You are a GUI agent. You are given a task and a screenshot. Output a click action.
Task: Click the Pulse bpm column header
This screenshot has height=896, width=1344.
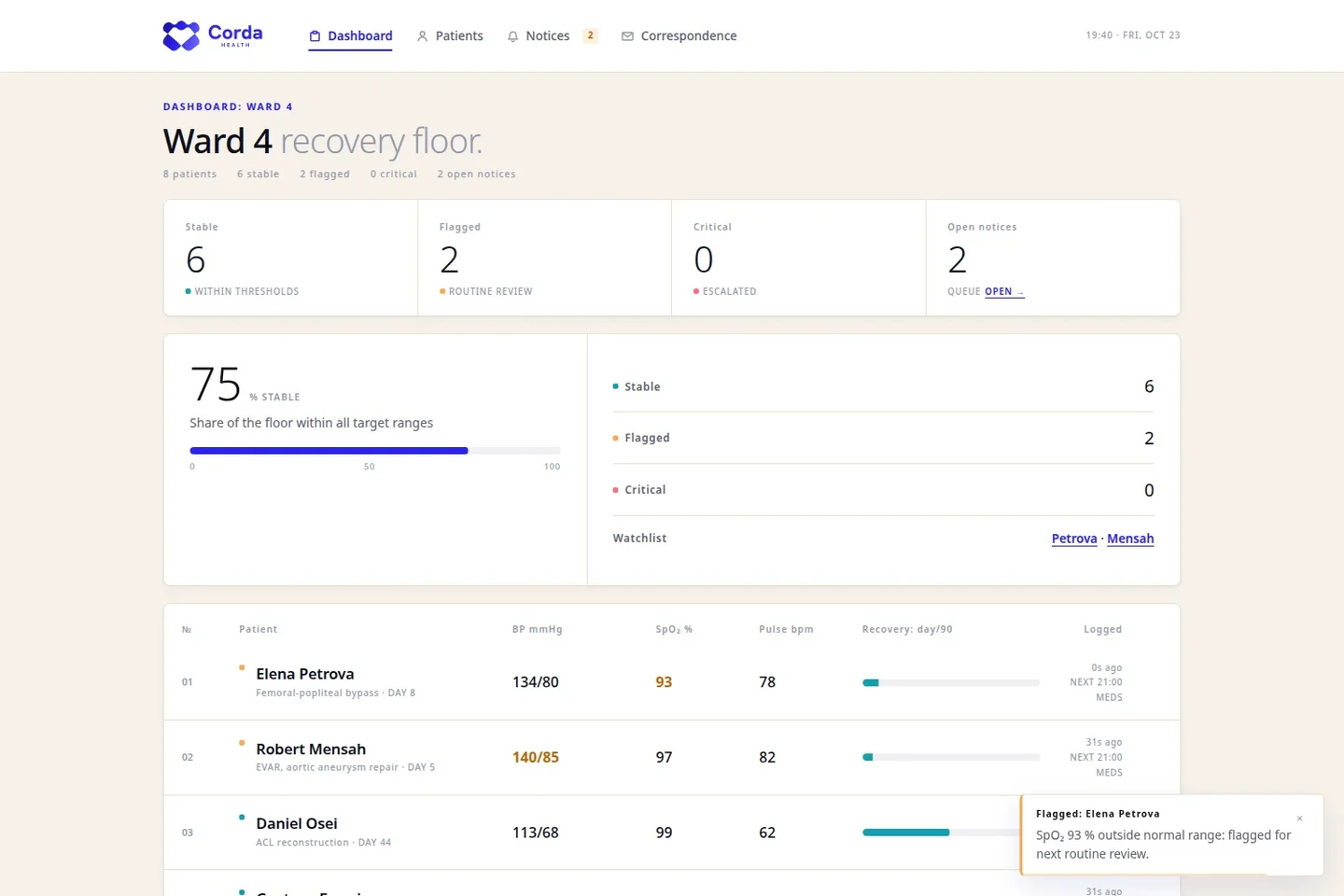(x=786, y=629)
